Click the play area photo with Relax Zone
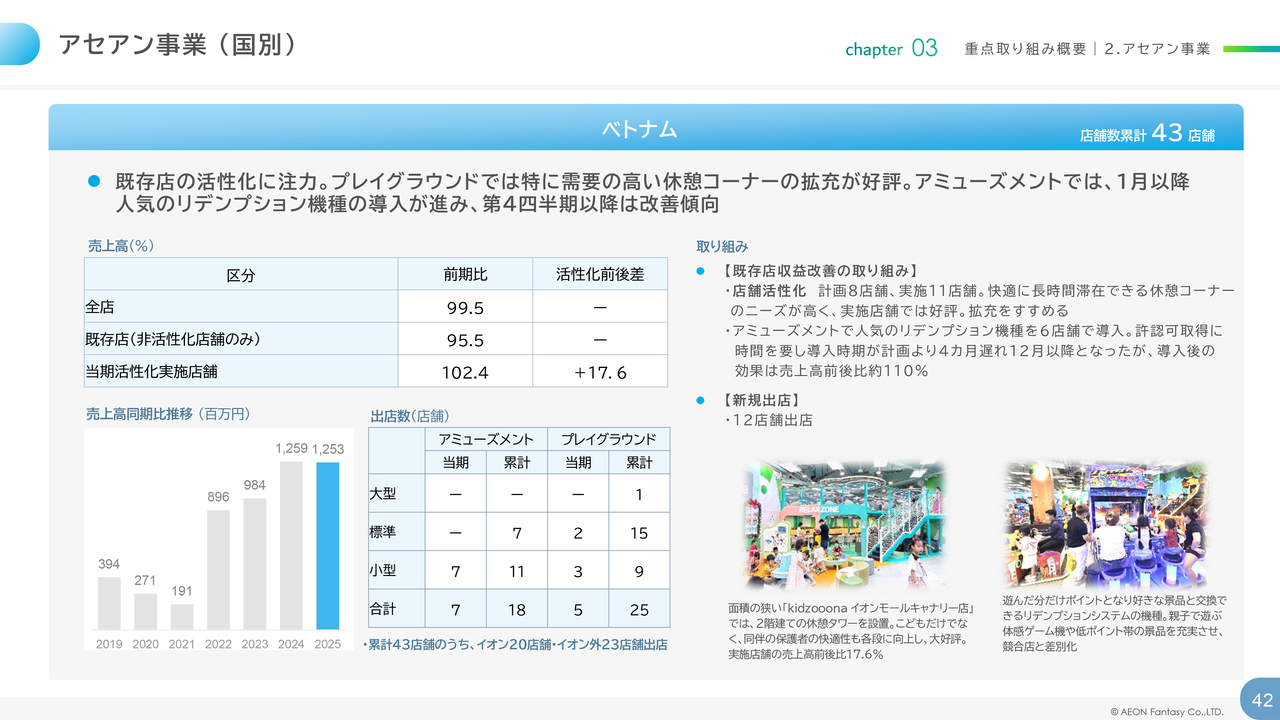Viewport: 1280px width, 720px height. [845, 524]
